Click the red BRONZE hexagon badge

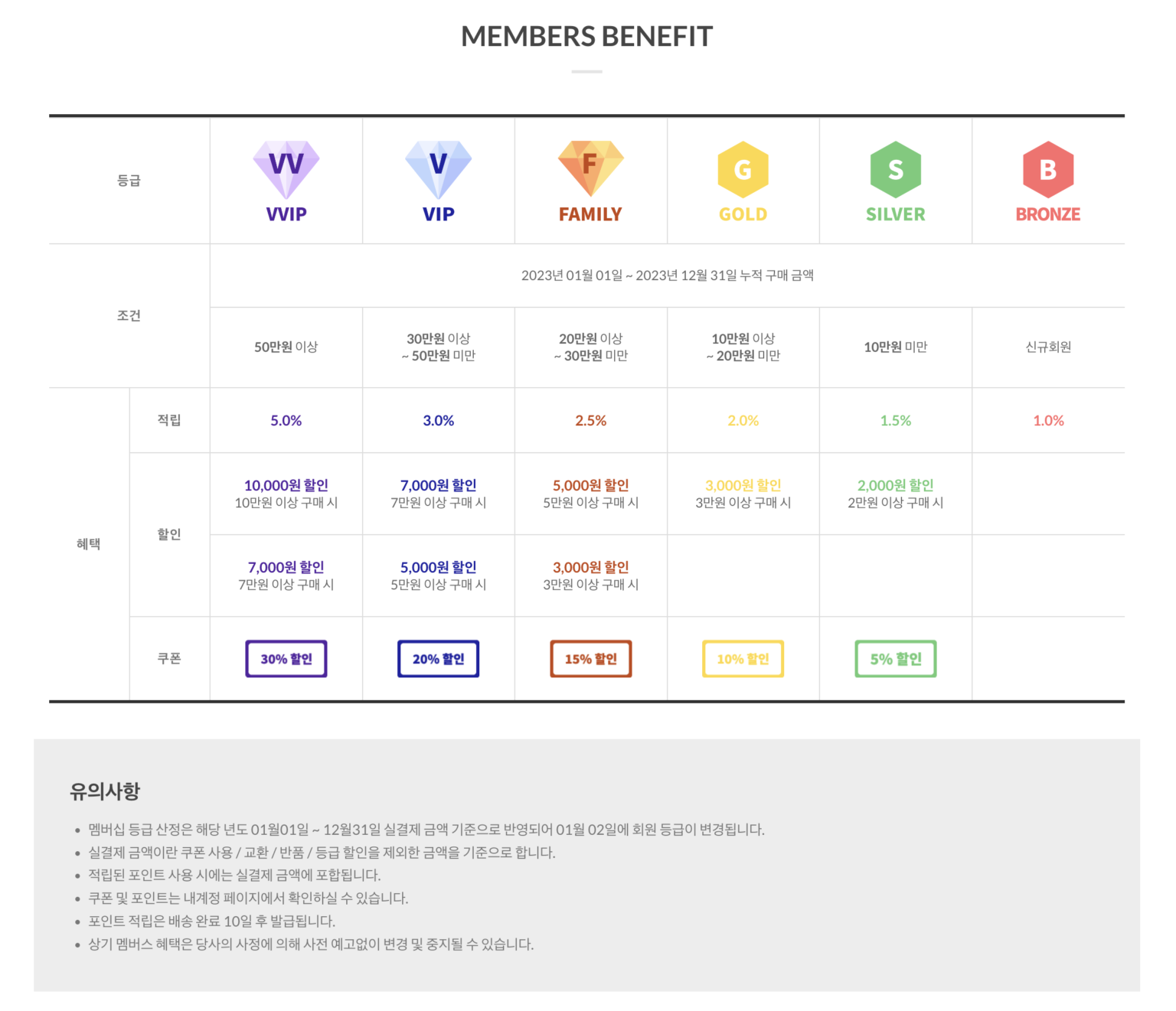(x=1048, y=169)
